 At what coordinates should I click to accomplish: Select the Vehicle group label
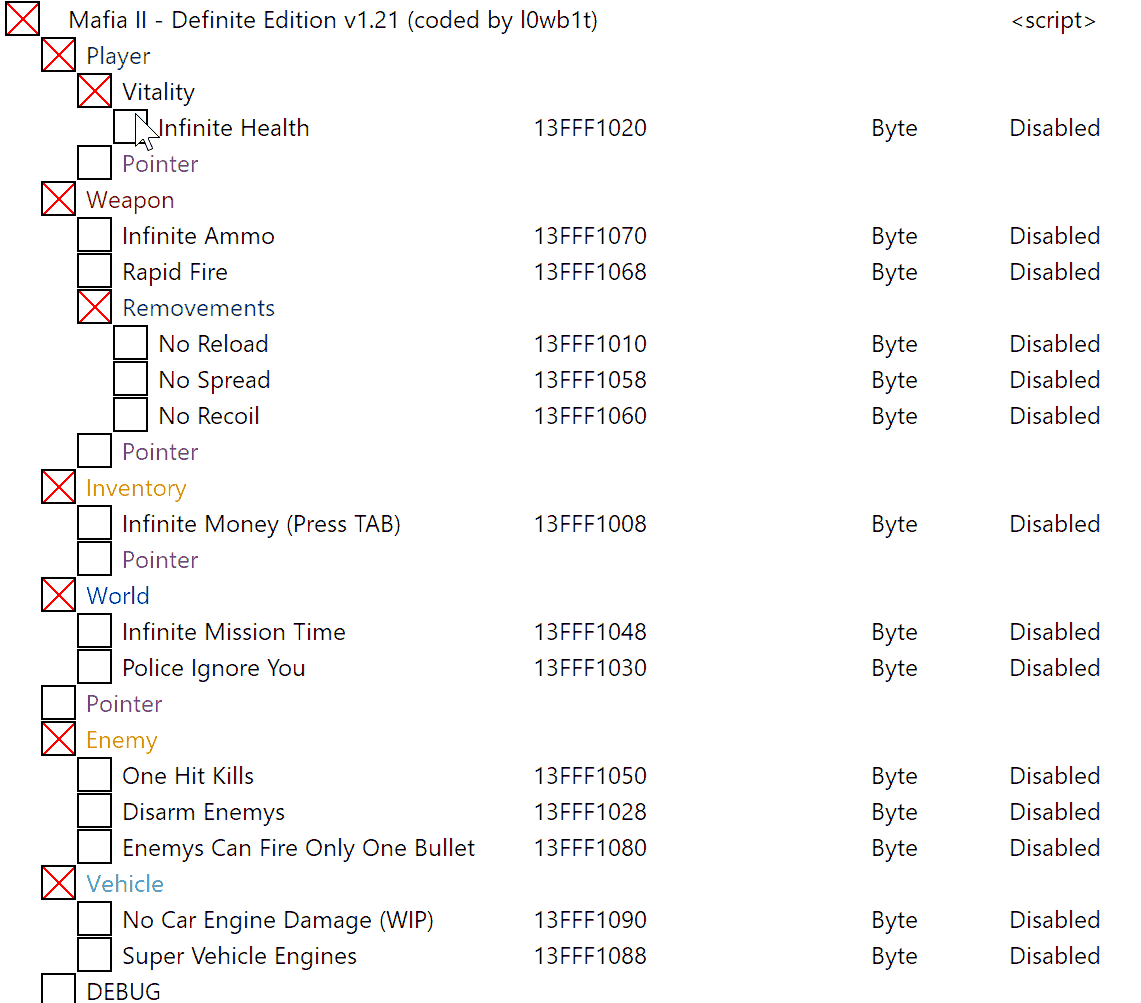[x=125, y=884]
